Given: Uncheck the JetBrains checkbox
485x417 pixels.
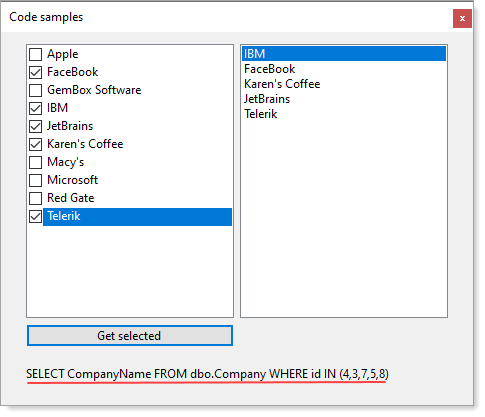Looking at the screenshot, I should (x=35, y=126).
